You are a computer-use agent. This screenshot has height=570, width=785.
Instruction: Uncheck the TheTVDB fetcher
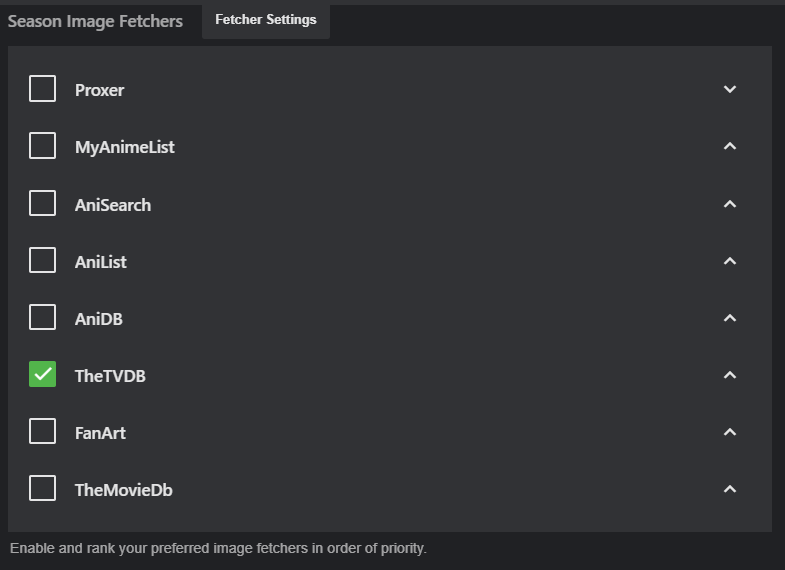(x=42, y=375)
